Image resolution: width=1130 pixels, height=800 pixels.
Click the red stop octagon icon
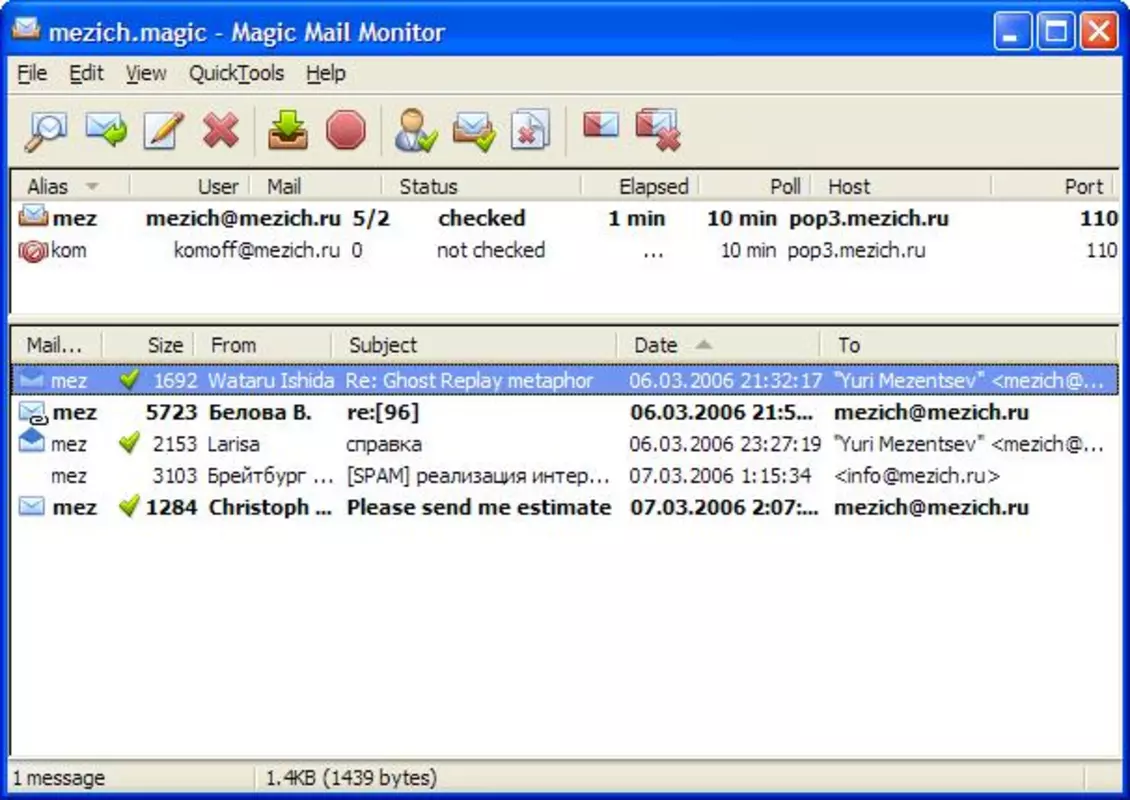pos(346,130)
